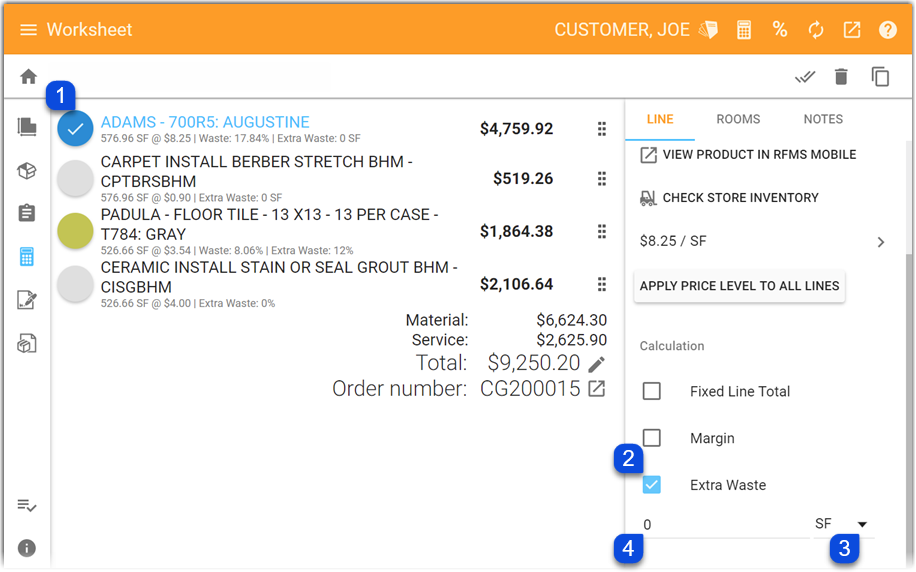
Task: Edit total with pencil icon
Action: point(596,365)
